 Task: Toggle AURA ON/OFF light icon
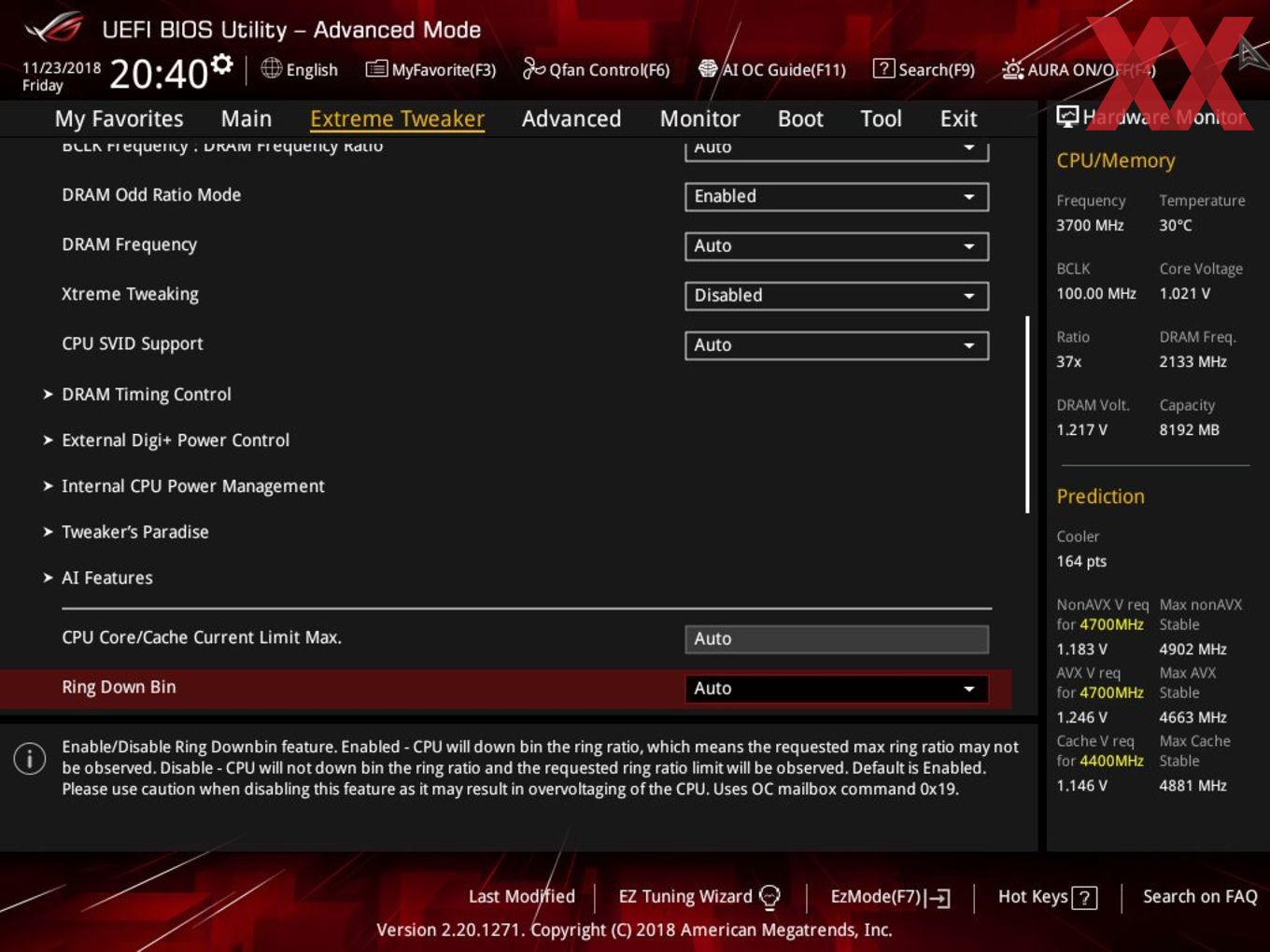(x=1012, y=69)
